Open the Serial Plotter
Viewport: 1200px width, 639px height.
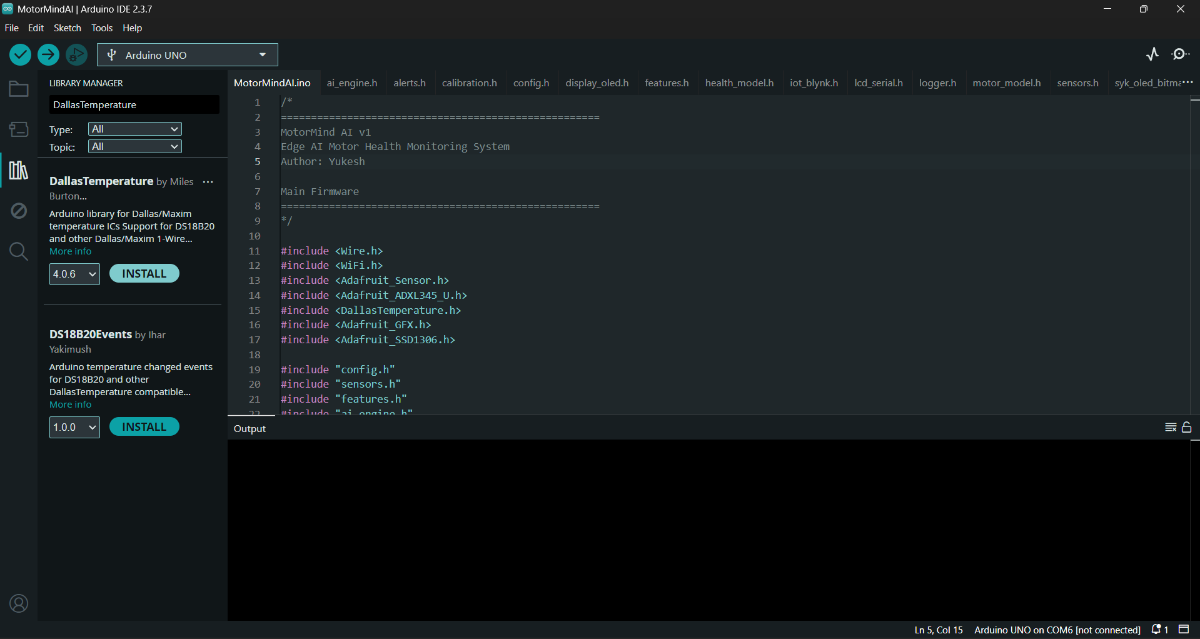pyautogui.click(x=1152, y=55)
